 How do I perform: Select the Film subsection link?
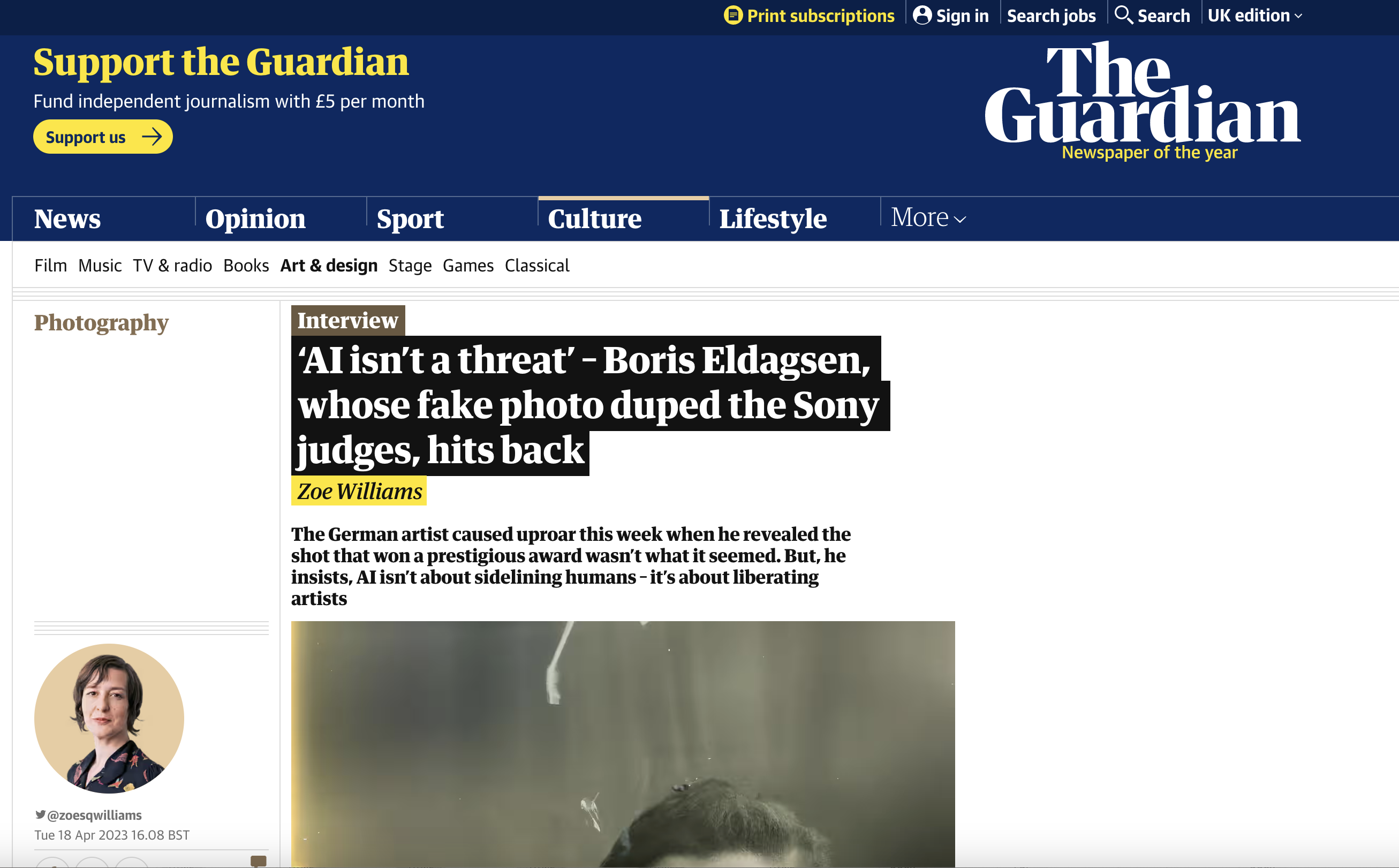point(50,265)
